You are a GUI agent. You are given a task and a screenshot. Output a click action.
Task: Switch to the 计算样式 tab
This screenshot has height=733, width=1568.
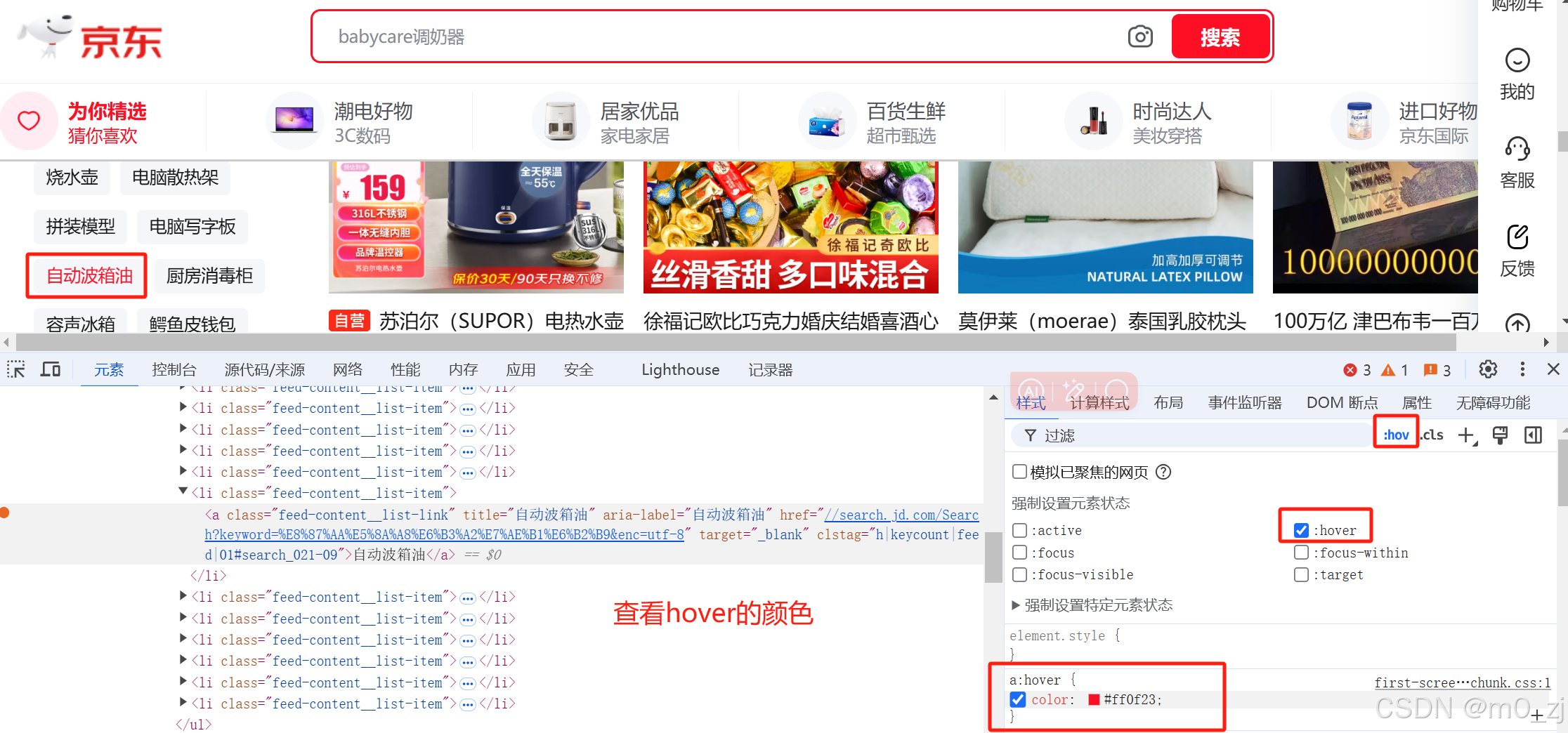[1098, 402]
